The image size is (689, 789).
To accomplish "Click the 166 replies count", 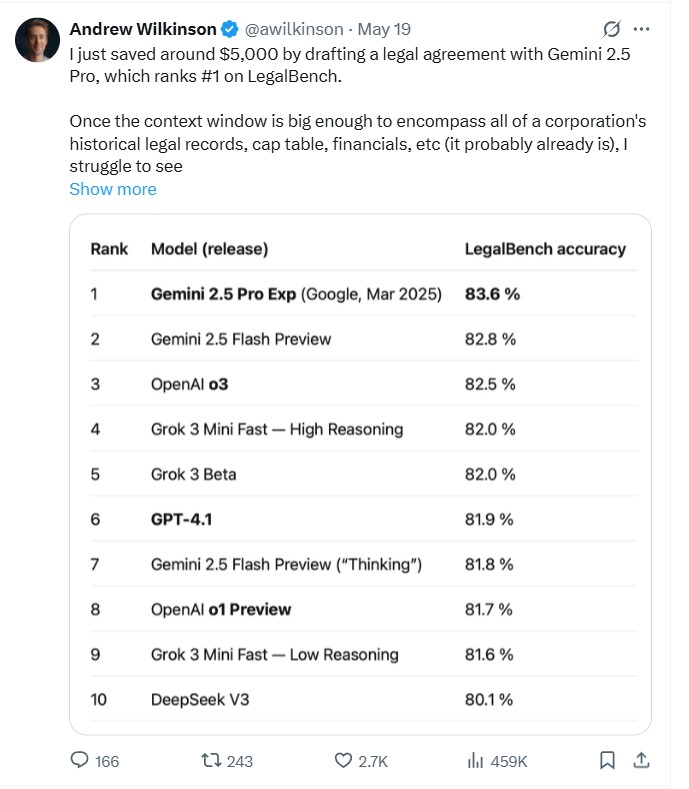I will (x=106, y=761).
